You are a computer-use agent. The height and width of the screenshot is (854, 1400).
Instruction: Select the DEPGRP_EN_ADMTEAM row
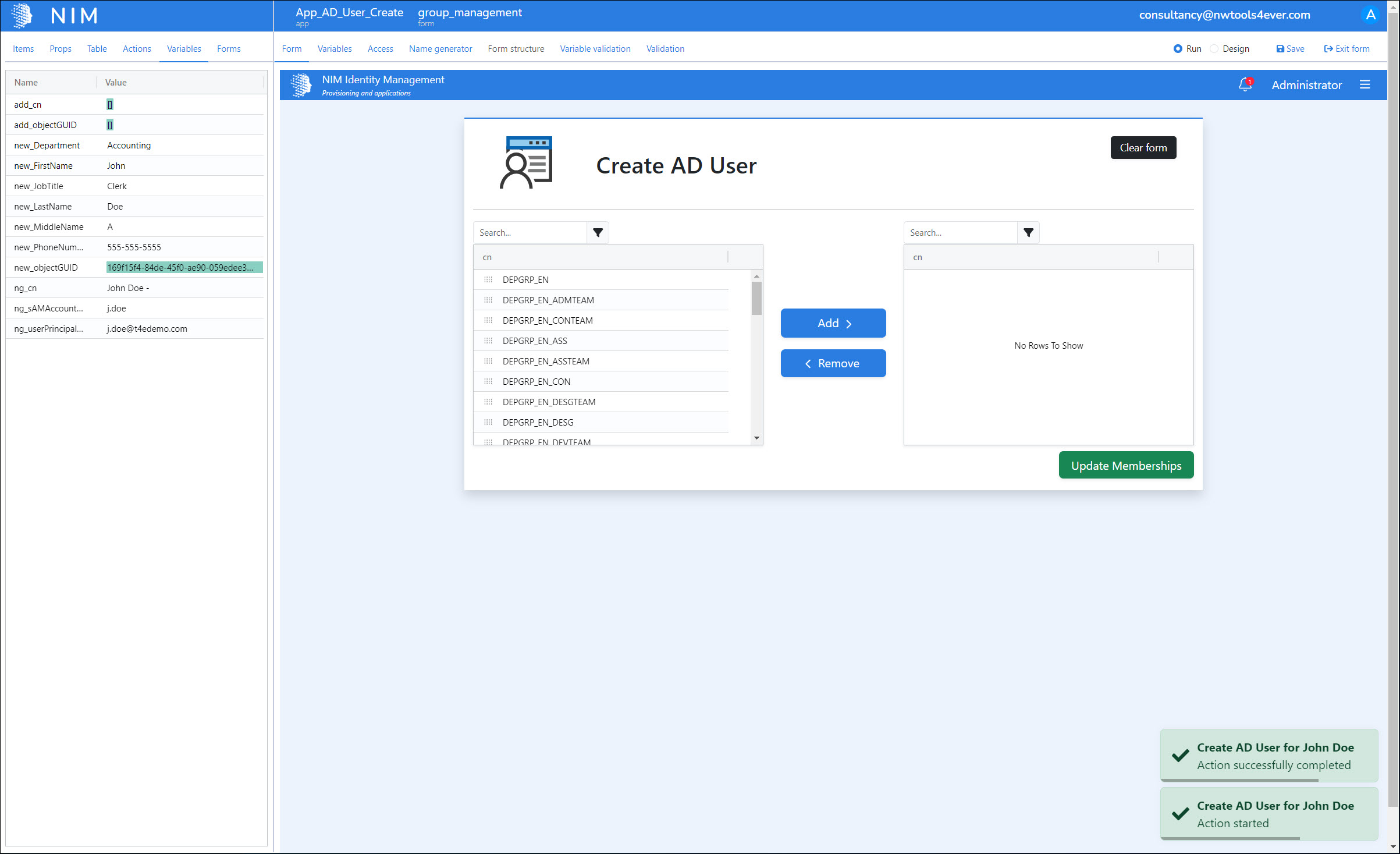pos(548,300)
